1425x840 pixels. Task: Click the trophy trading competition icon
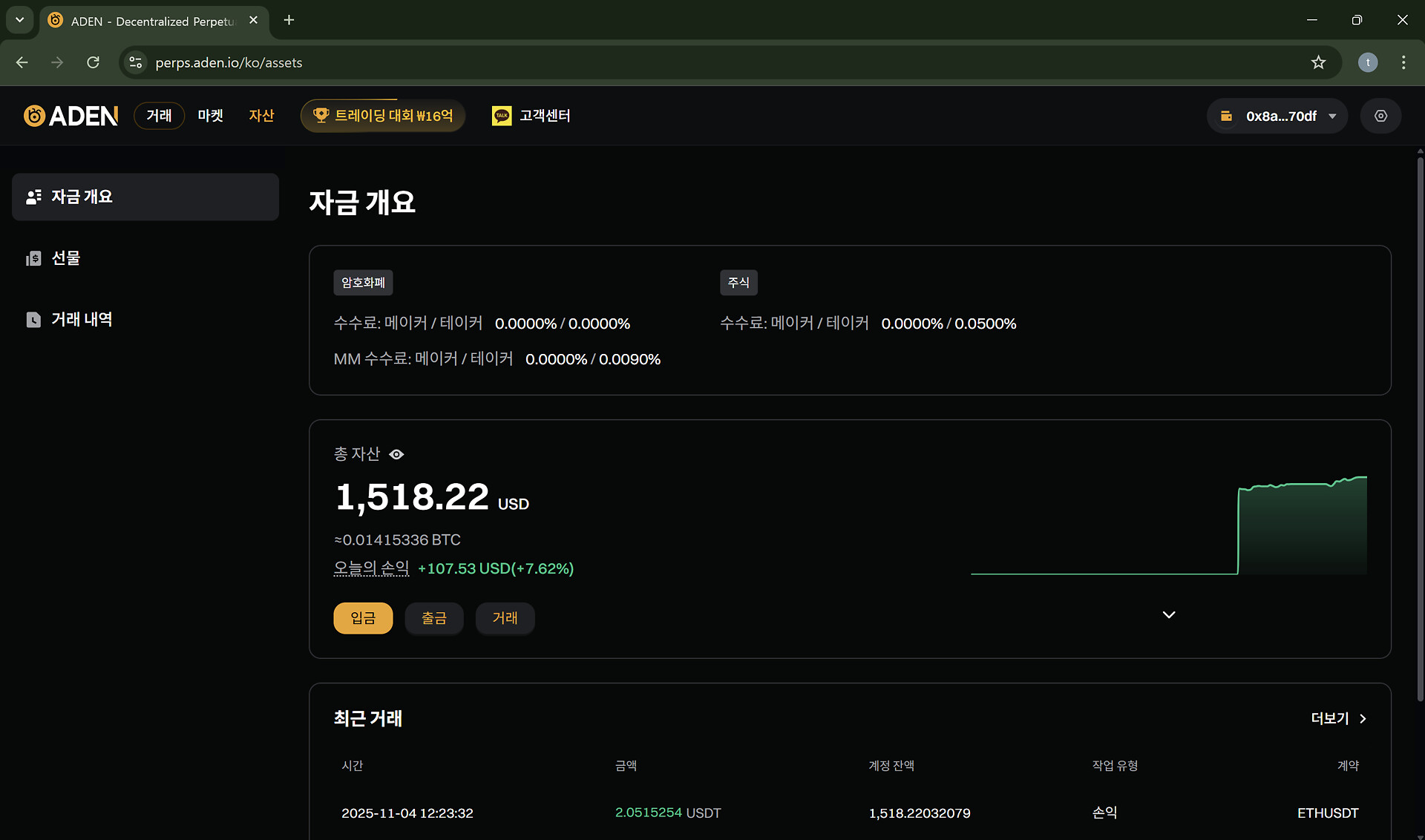pyautogui.click(x=321, y=115)
